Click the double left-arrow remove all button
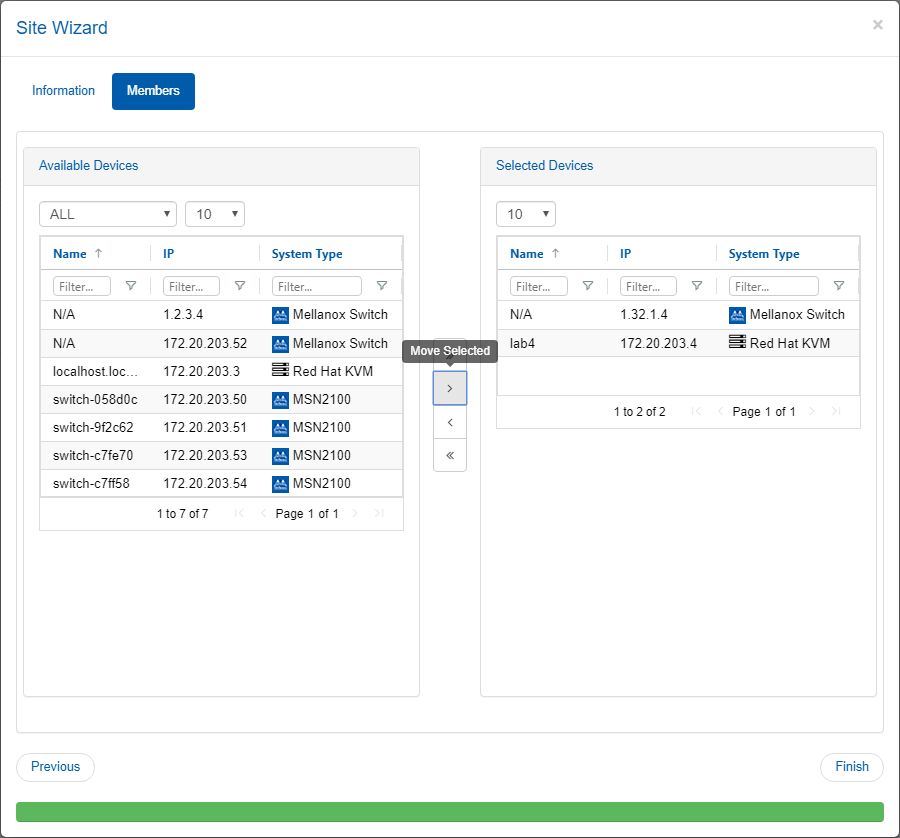The width and height of the screenshot is (900, 838). coord(449,455)
